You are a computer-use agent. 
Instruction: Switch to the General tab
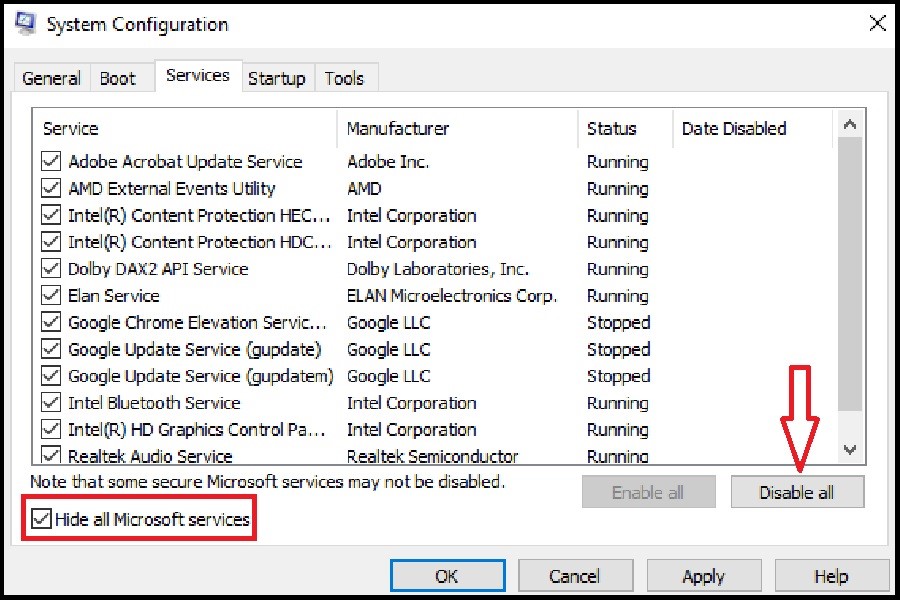coord(51,78)
